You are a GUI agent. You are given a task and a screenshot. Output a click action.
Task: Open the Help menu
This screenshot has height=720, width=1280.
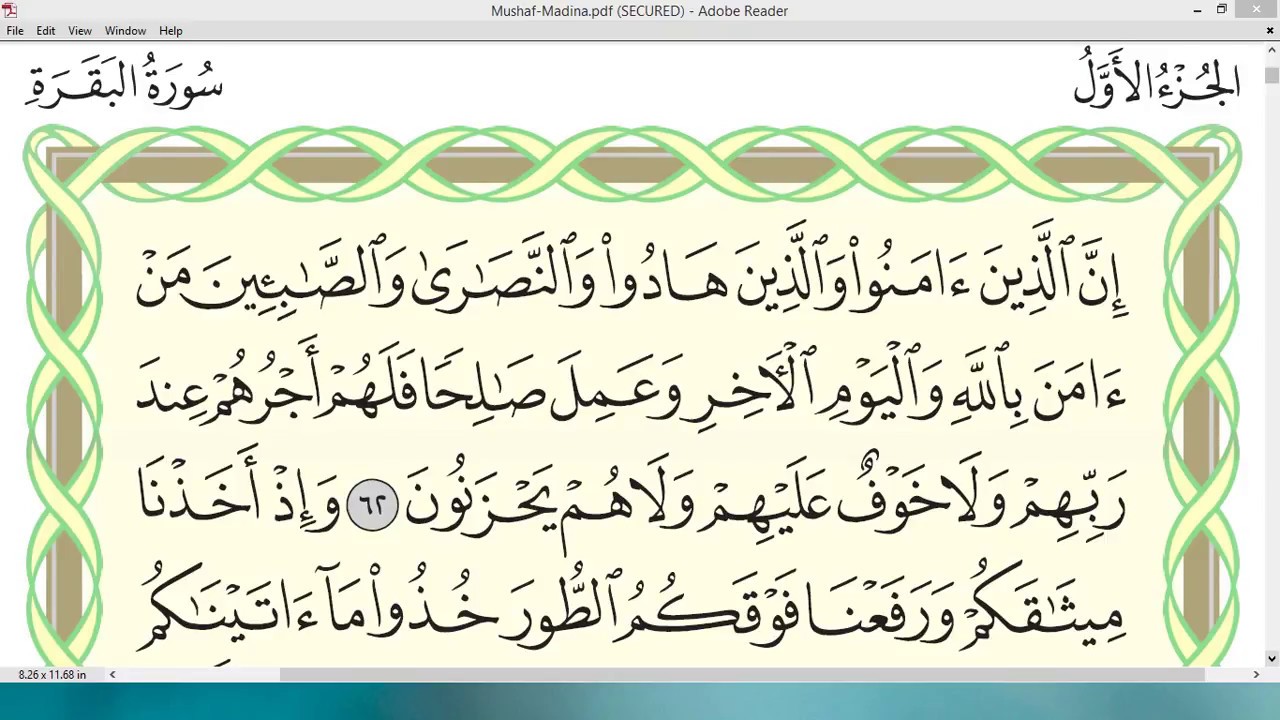[171, 31]
